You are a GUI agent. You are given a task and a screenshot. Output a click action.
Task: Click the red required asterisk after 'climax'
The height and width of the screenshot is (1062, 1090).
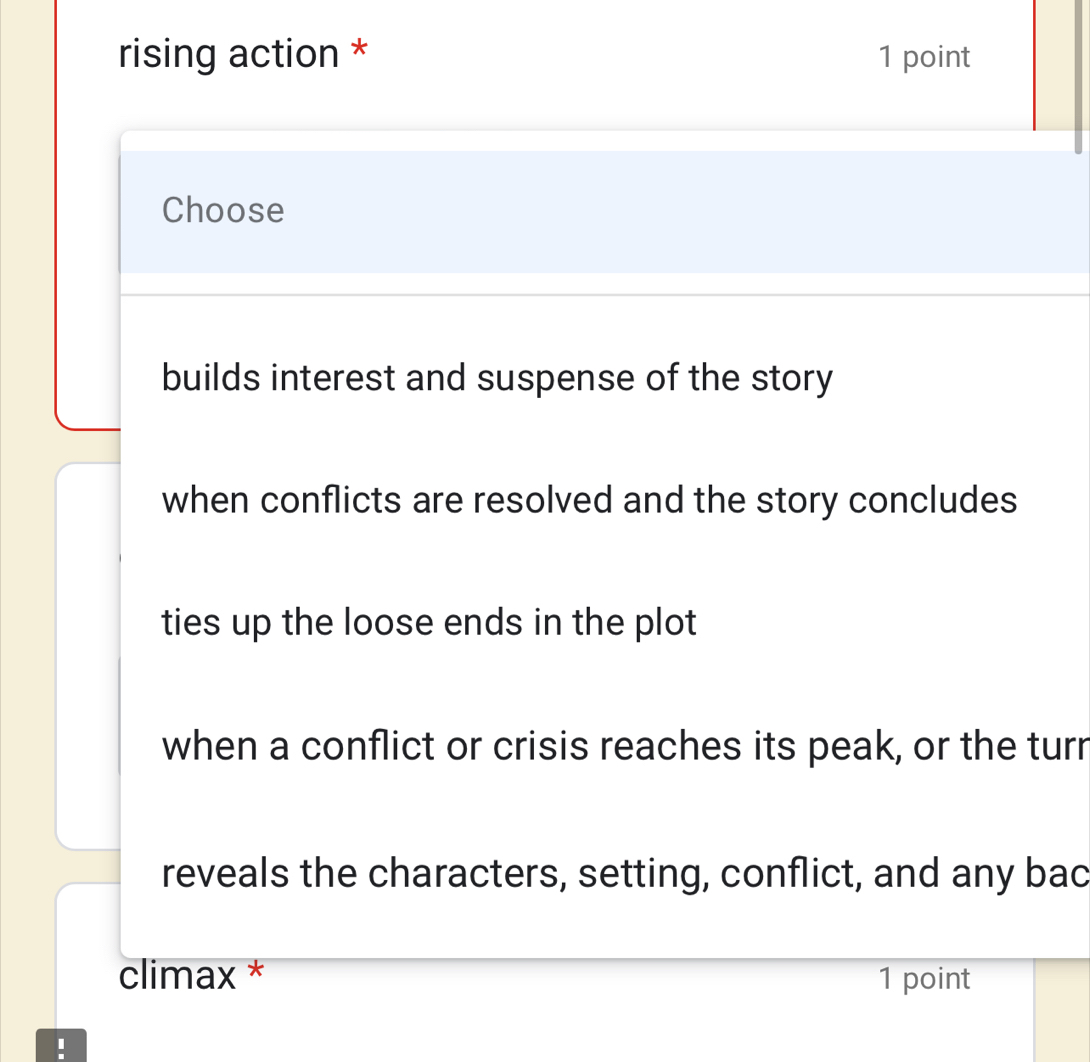click(x=256, y=970)
